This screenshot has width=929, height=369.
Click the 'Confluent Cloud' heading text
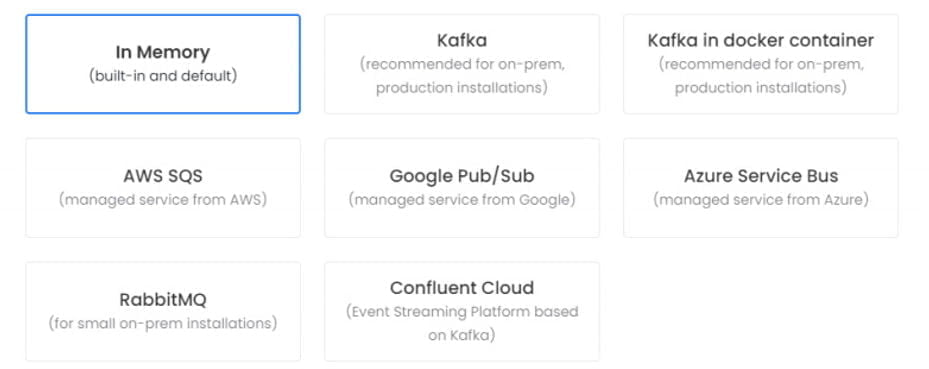[x=462, y=288]
